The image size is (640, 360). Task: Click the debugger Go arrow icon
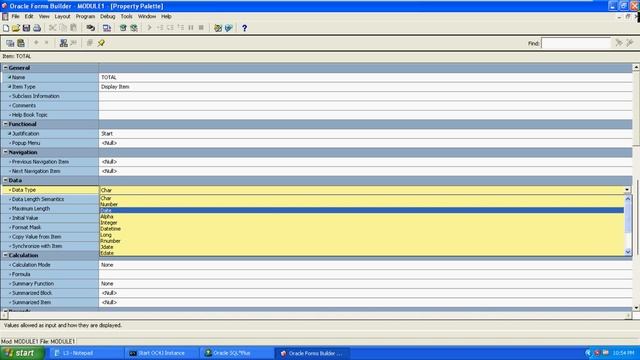(x=149, y=28)
